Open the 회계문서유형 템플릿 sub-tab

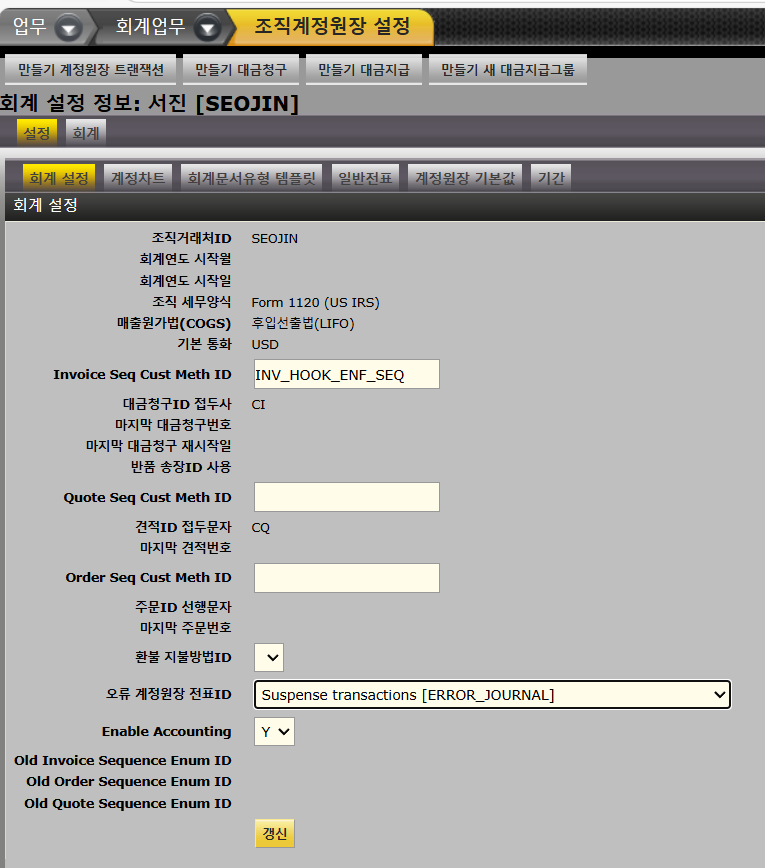[x=251, y=178]
